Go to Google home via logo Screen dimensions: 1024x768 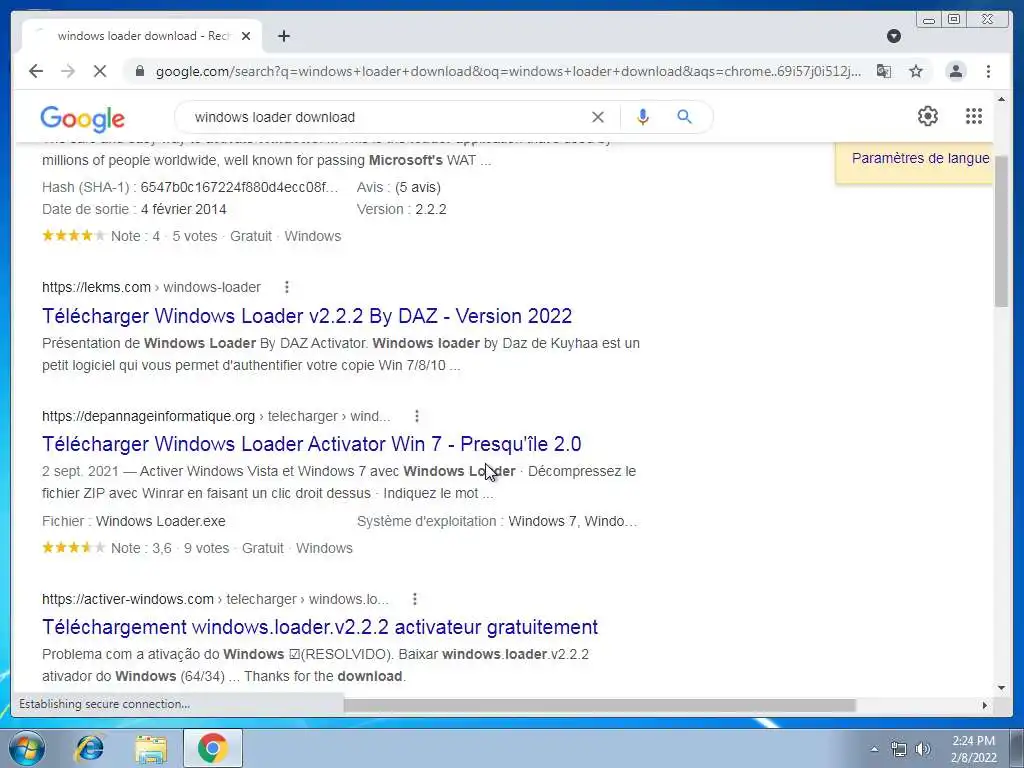click(82, 118)
